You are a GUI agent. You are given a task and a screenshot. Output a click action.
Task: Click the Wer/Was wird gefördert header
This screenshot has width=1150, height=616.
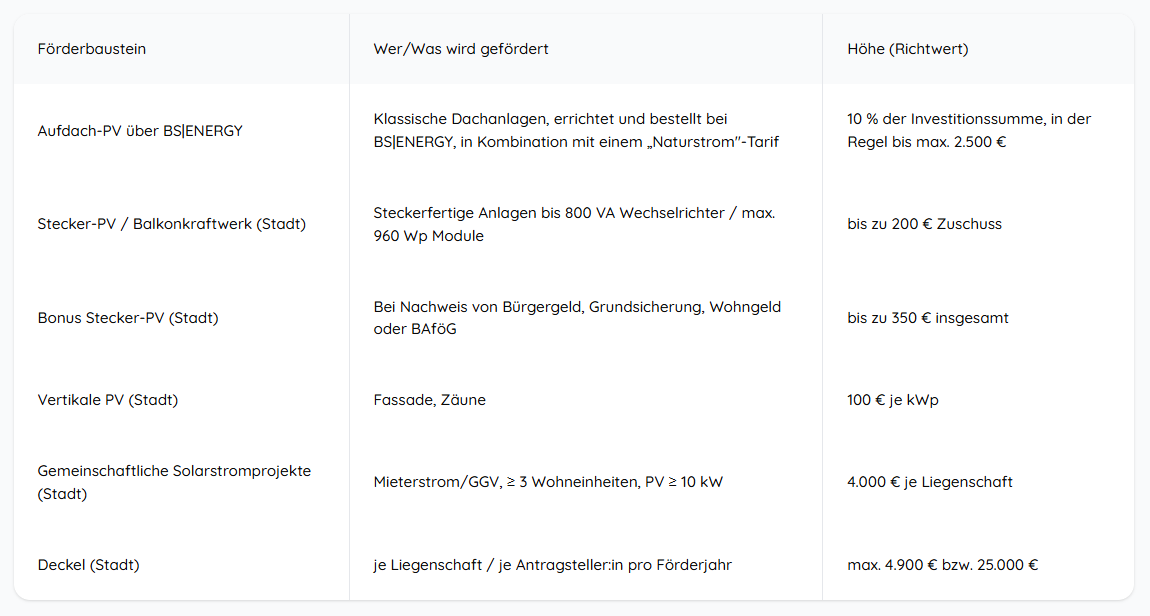point(461,49)
